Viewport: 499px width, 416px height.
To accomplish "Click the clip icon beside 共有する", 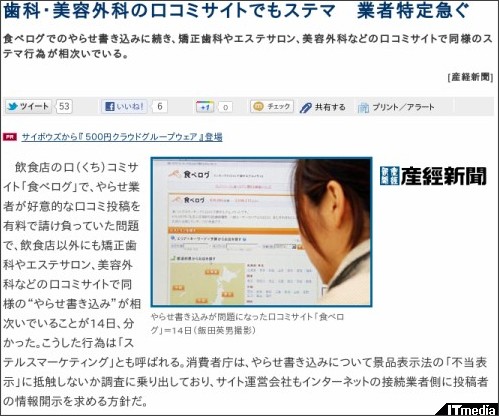I will [305, 107].
